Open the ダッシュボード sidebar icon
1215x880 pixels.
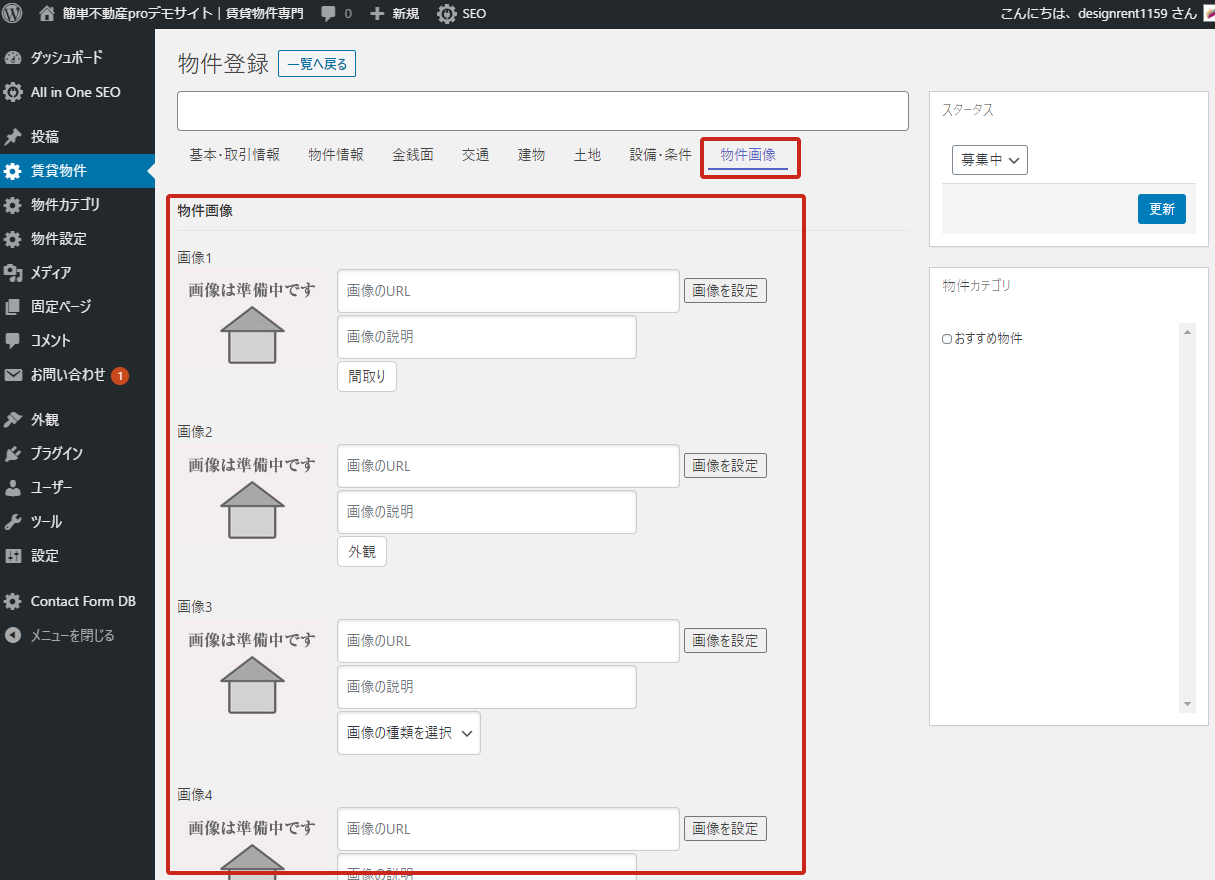point(13,58)
